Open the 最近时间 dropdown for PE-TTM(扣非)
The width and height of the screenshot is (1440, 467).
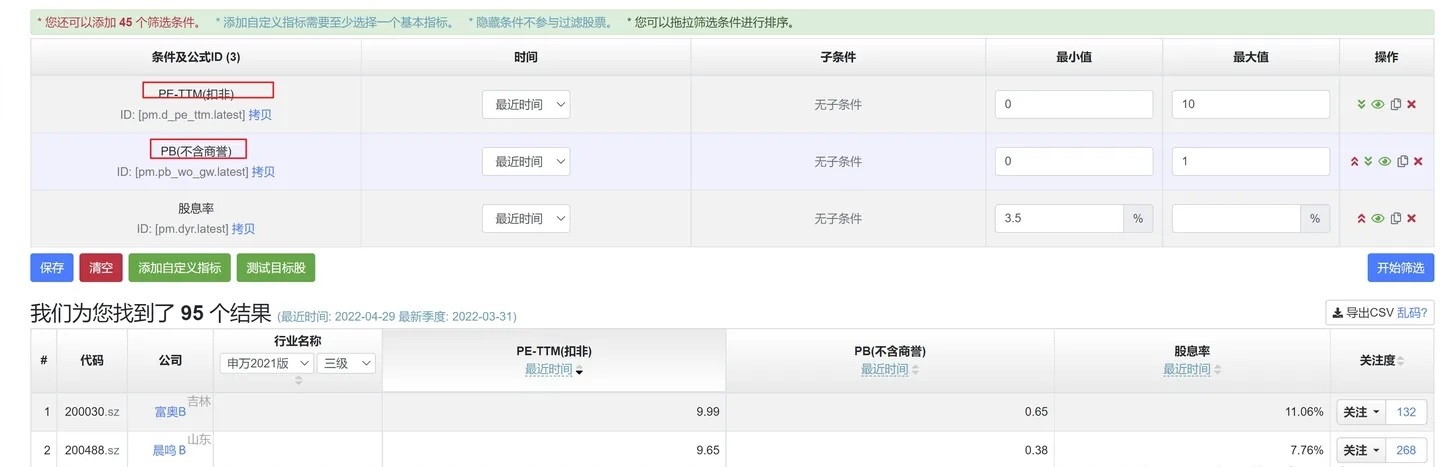[526, 104]
